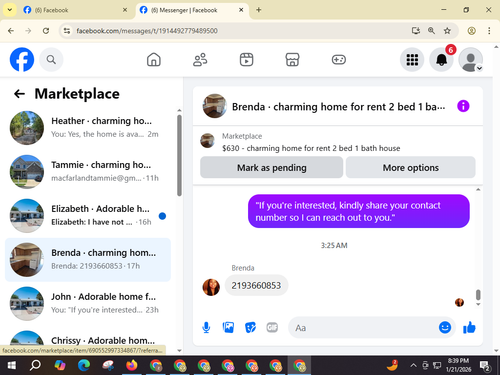Open the Windows Start menu
Screen dimensions: 500x375
[x=12, y=366]
